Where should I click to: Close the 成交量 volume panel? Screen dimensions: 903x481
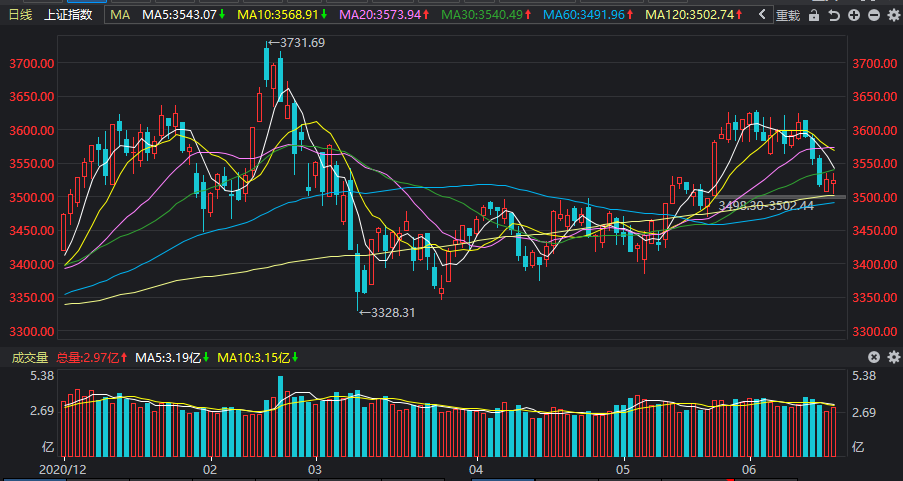[x=874, y=357]
